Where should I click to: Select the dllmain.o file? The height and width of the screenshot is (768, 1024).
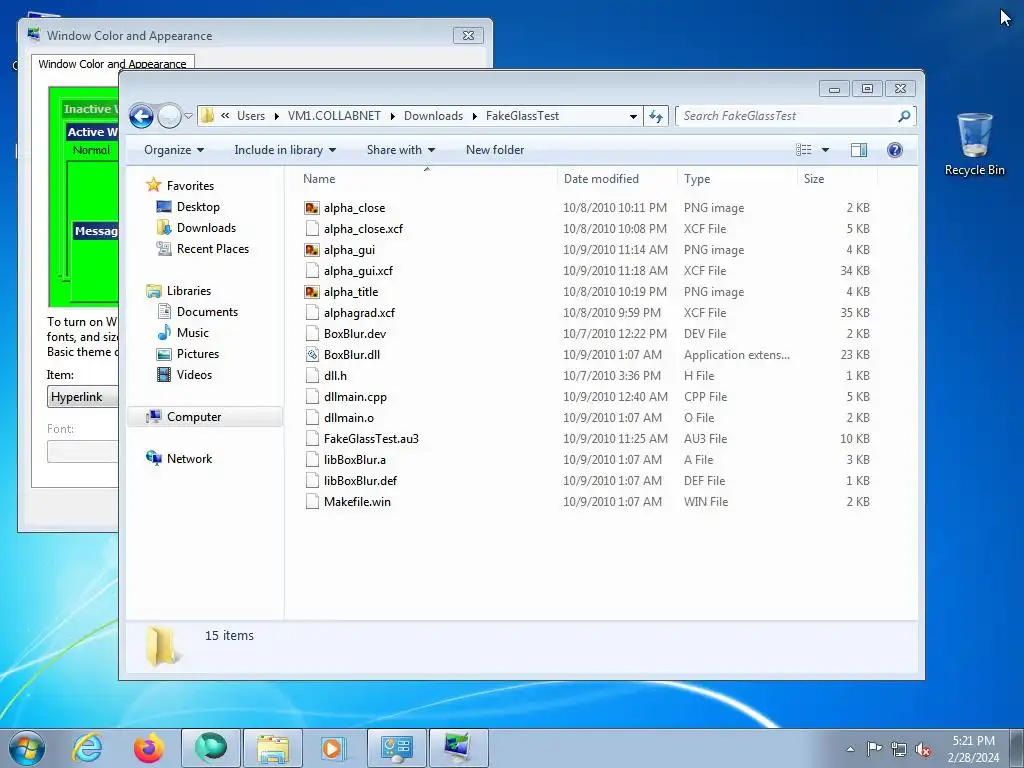click(x=349, y=417)
